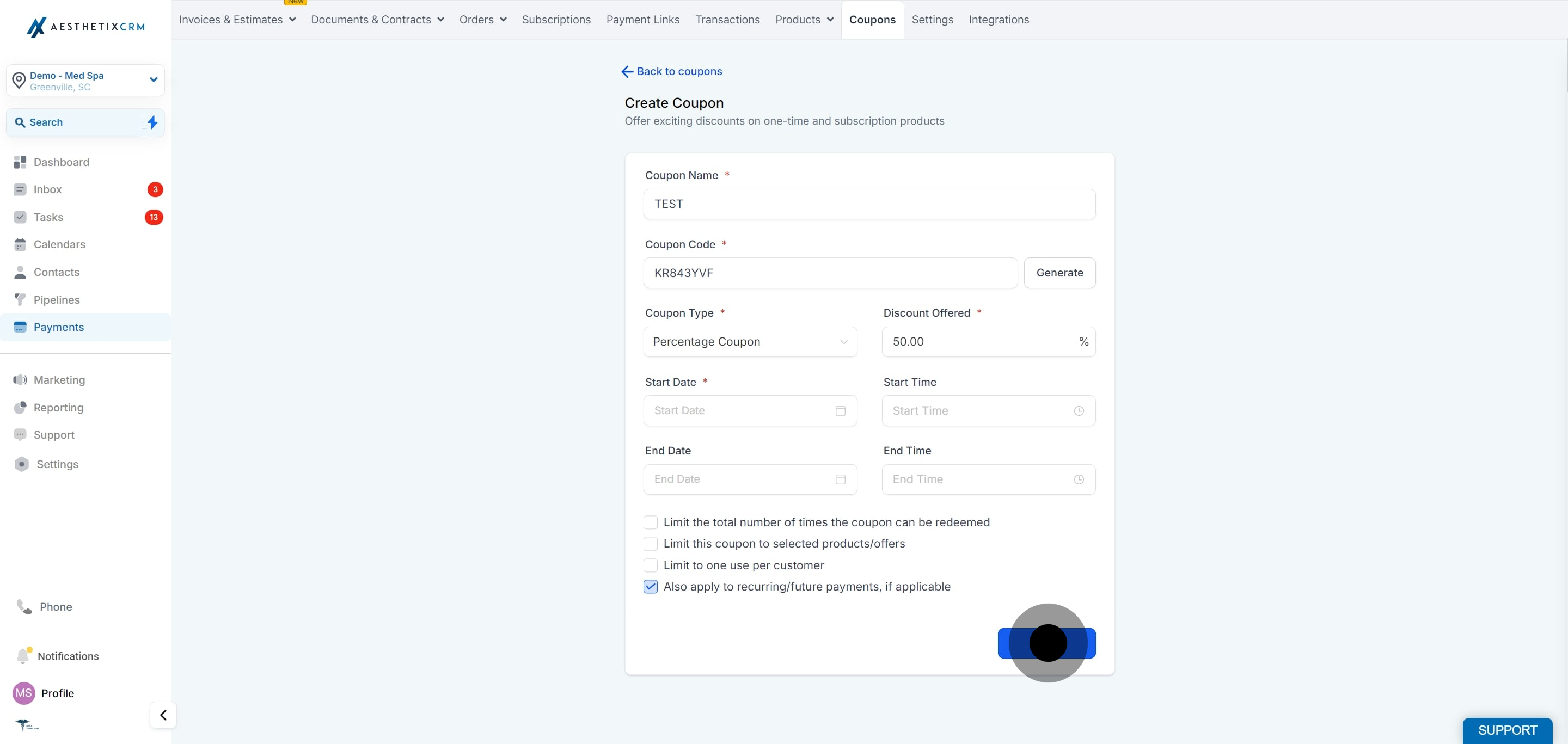This screenshot has width=1568, height=744.
Task: Click Back to coupons link
Action: click(x=671, y=72)
